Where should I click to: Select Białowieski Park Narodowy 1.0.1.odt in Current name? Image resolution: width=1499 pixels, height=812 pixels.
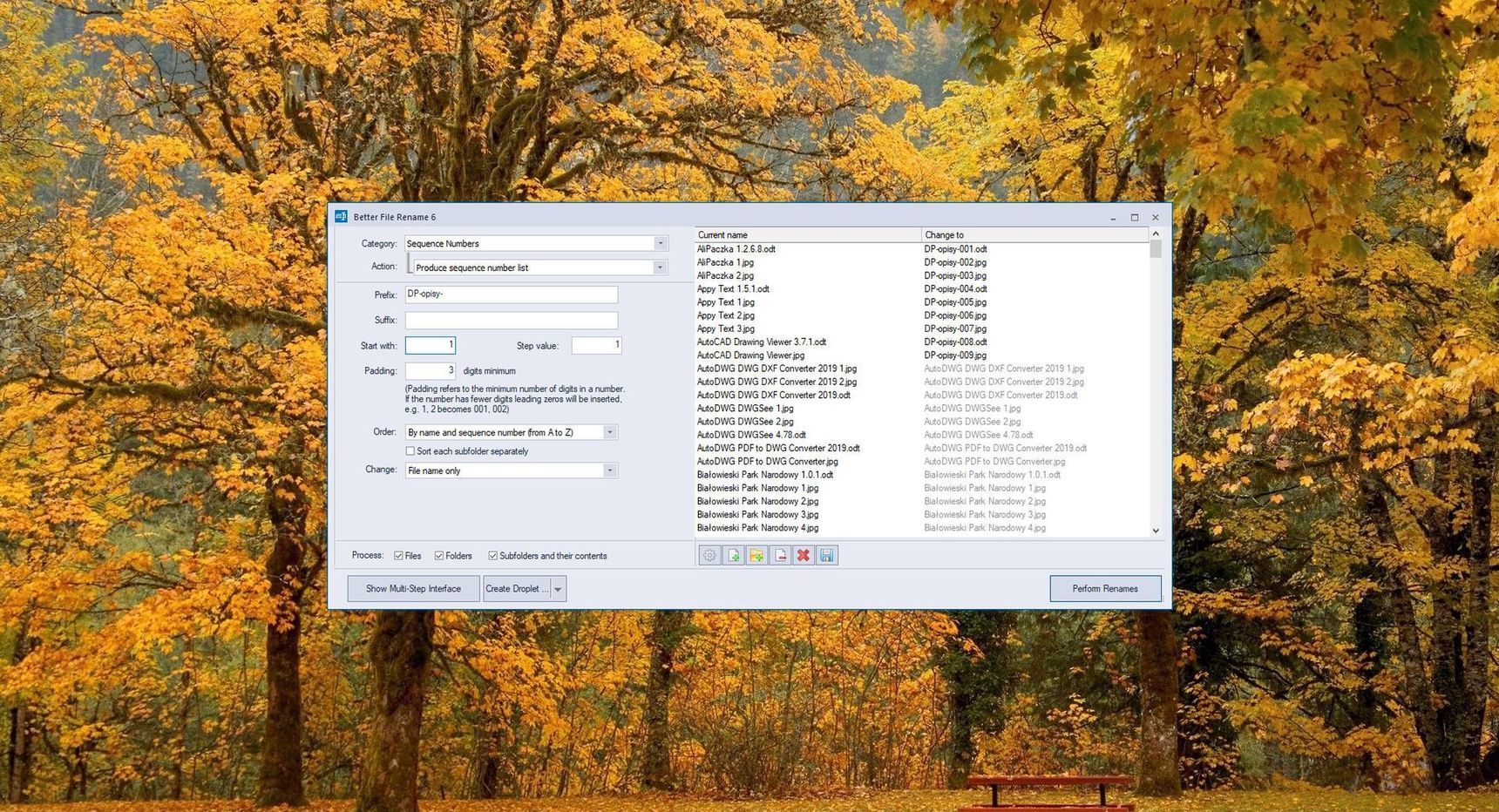tap(765, 475)
